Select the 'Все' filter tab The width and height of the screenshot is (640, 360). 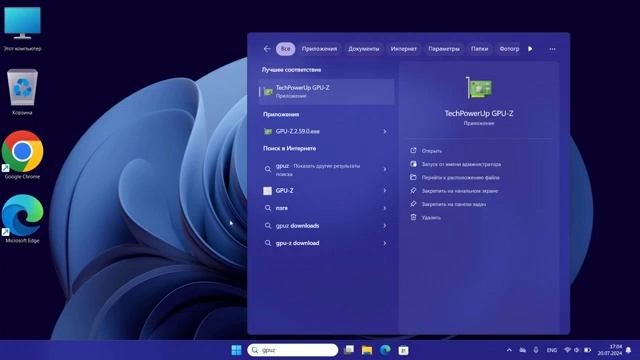tap(285, 49)
